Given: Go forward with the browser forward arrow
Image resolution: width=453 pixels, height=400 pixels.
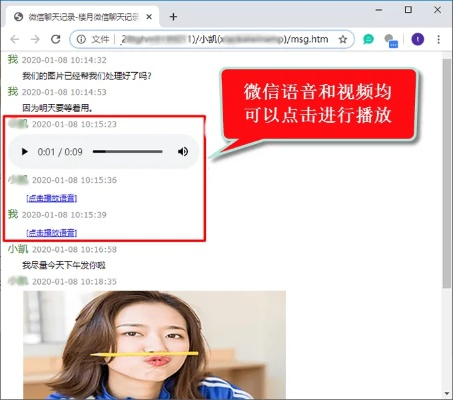Looking at the screenshot, I should (35, 39).
